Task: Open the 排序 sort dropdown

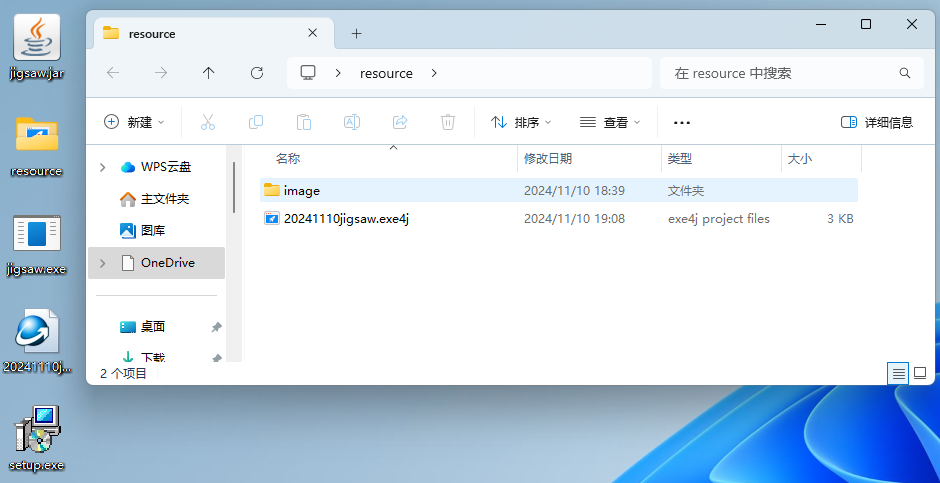Action: click(x=521, y=122)
